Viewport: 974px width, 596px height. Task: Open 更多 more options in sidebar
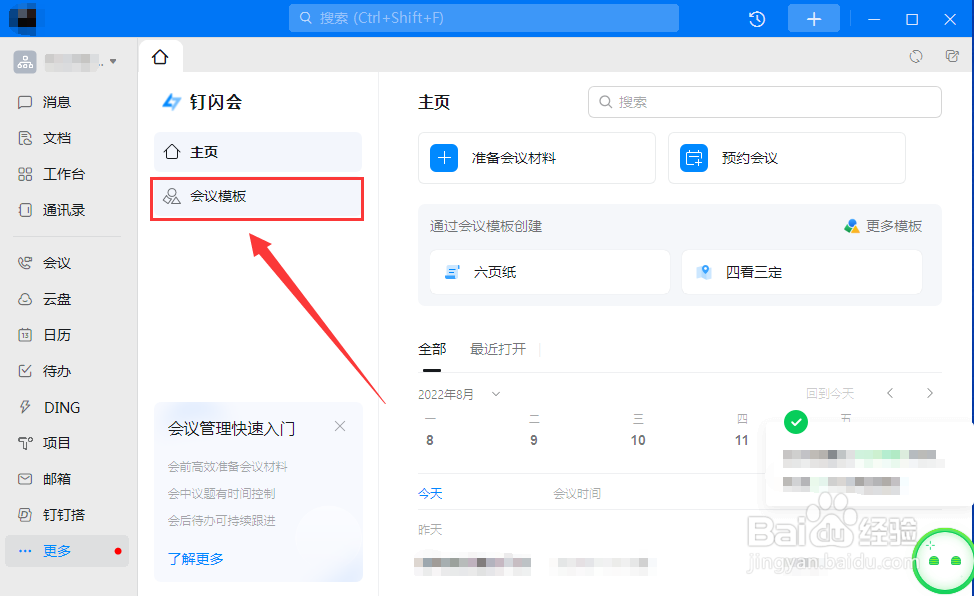[67, 551]
